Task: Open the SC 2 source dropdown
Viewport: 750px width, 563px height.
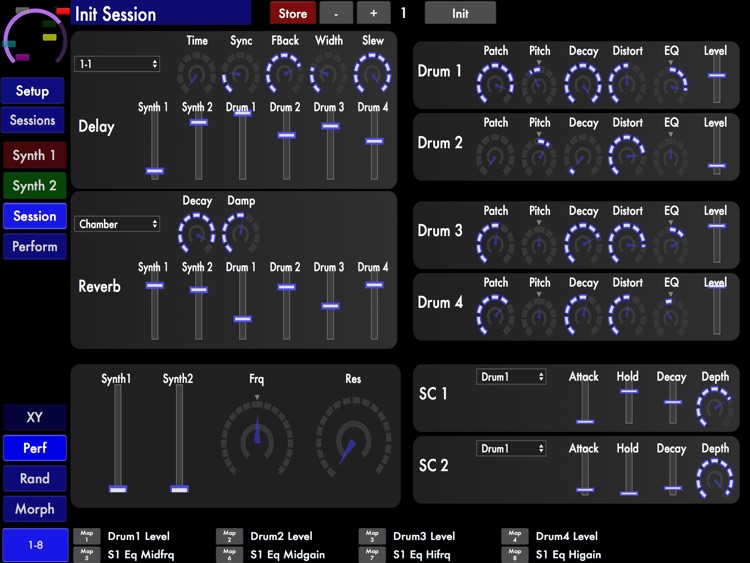Action: click(x=511, y=449)
